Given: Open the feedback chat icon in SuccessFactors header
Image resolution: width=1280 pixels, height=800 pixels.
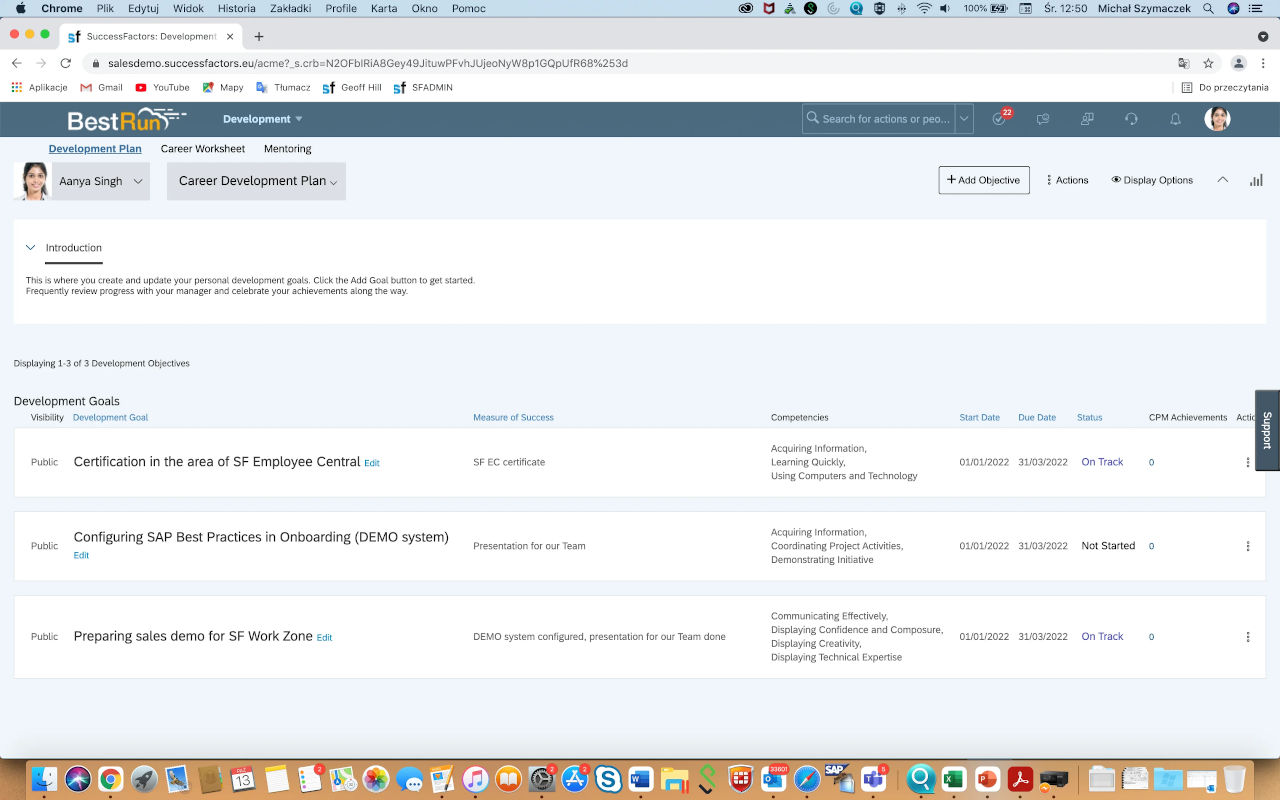Looking at the screenshot, I should pos(1043,119).
